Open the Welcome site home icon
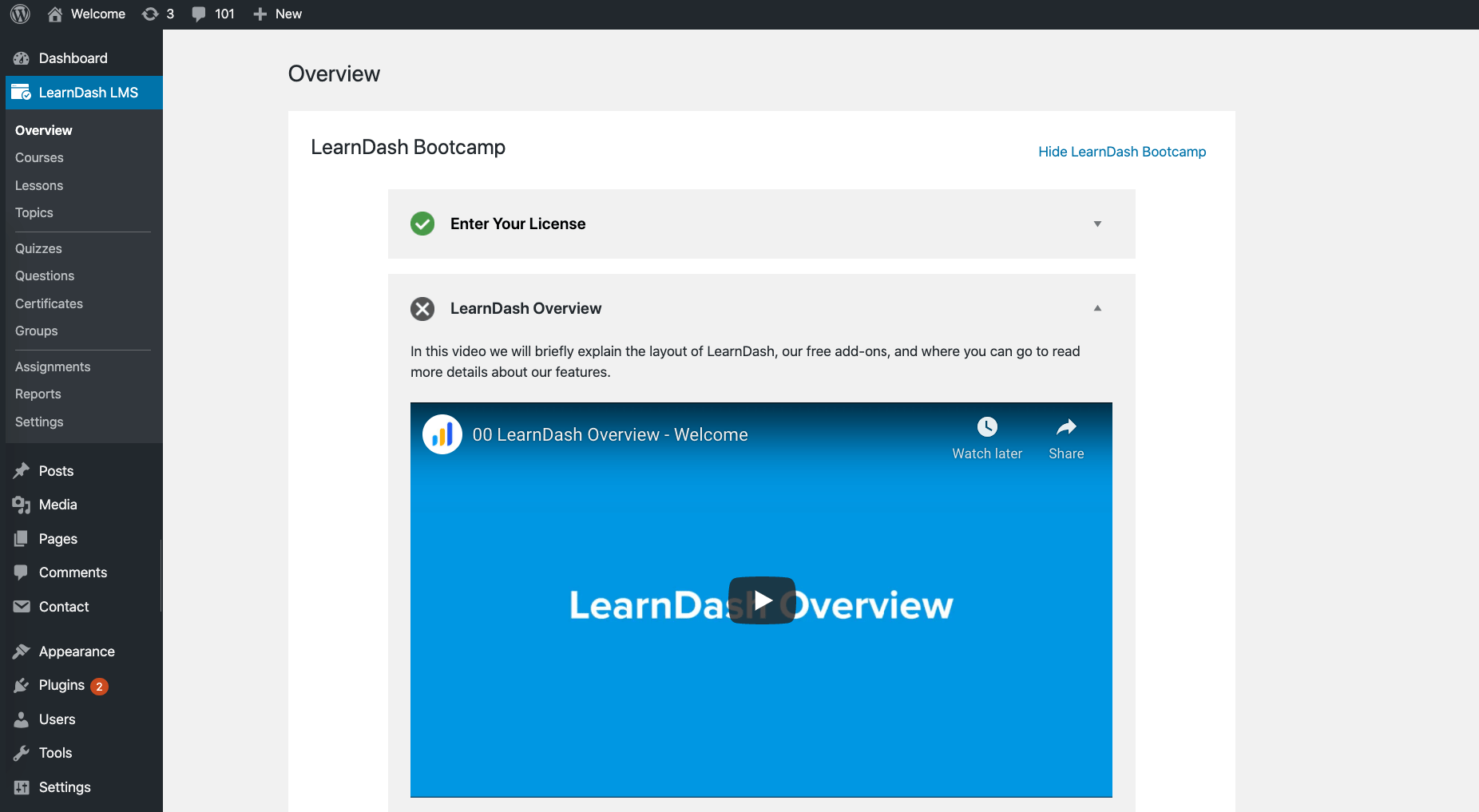Screen dimensions: 1479x812 tap(55, 14)
